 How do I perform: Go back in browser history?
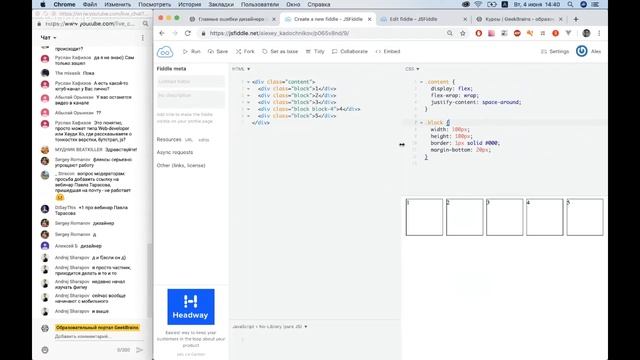click(x=162, y=33)
